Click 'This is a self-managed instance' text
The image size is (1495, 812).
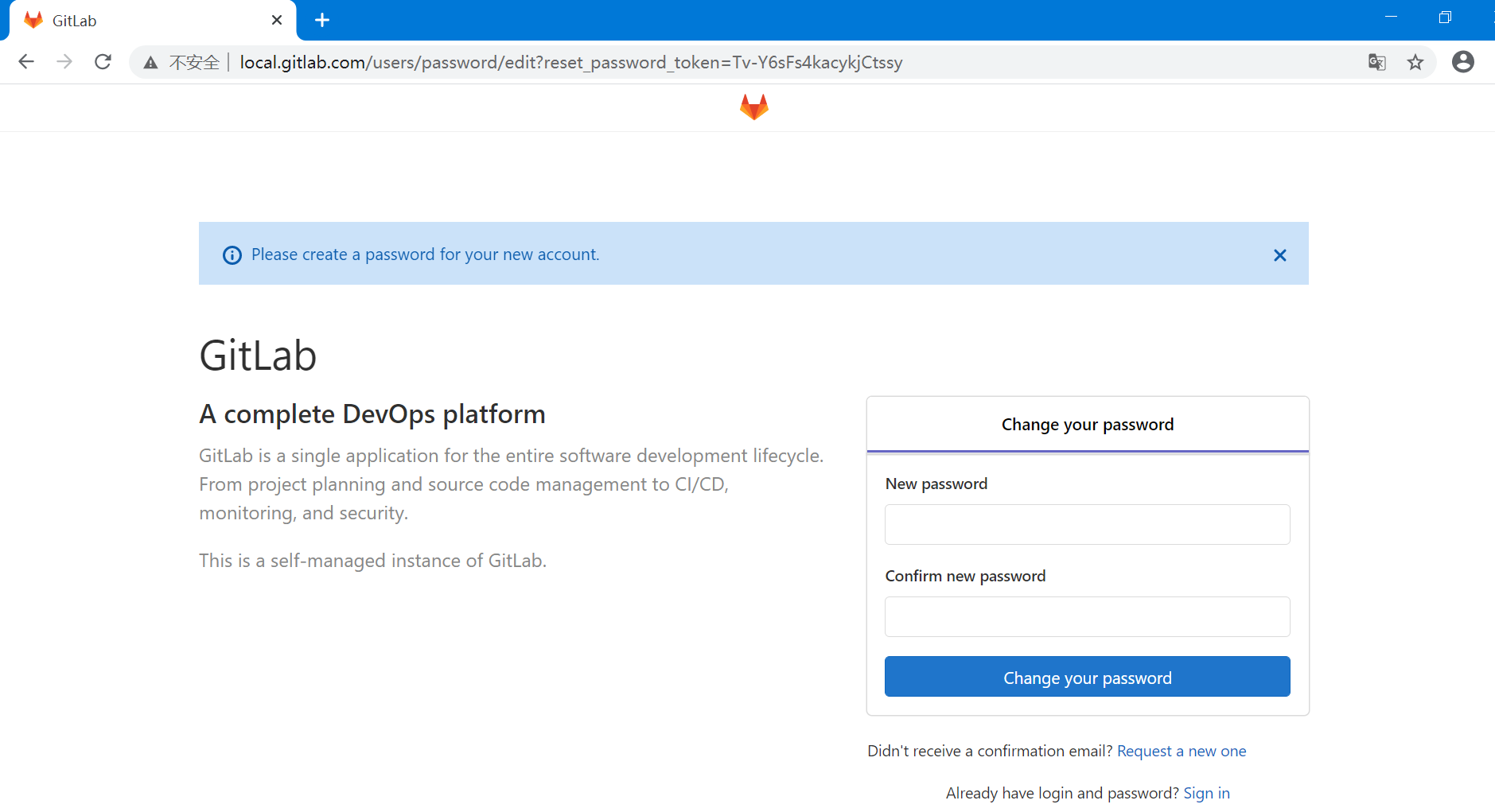(372, 561)
